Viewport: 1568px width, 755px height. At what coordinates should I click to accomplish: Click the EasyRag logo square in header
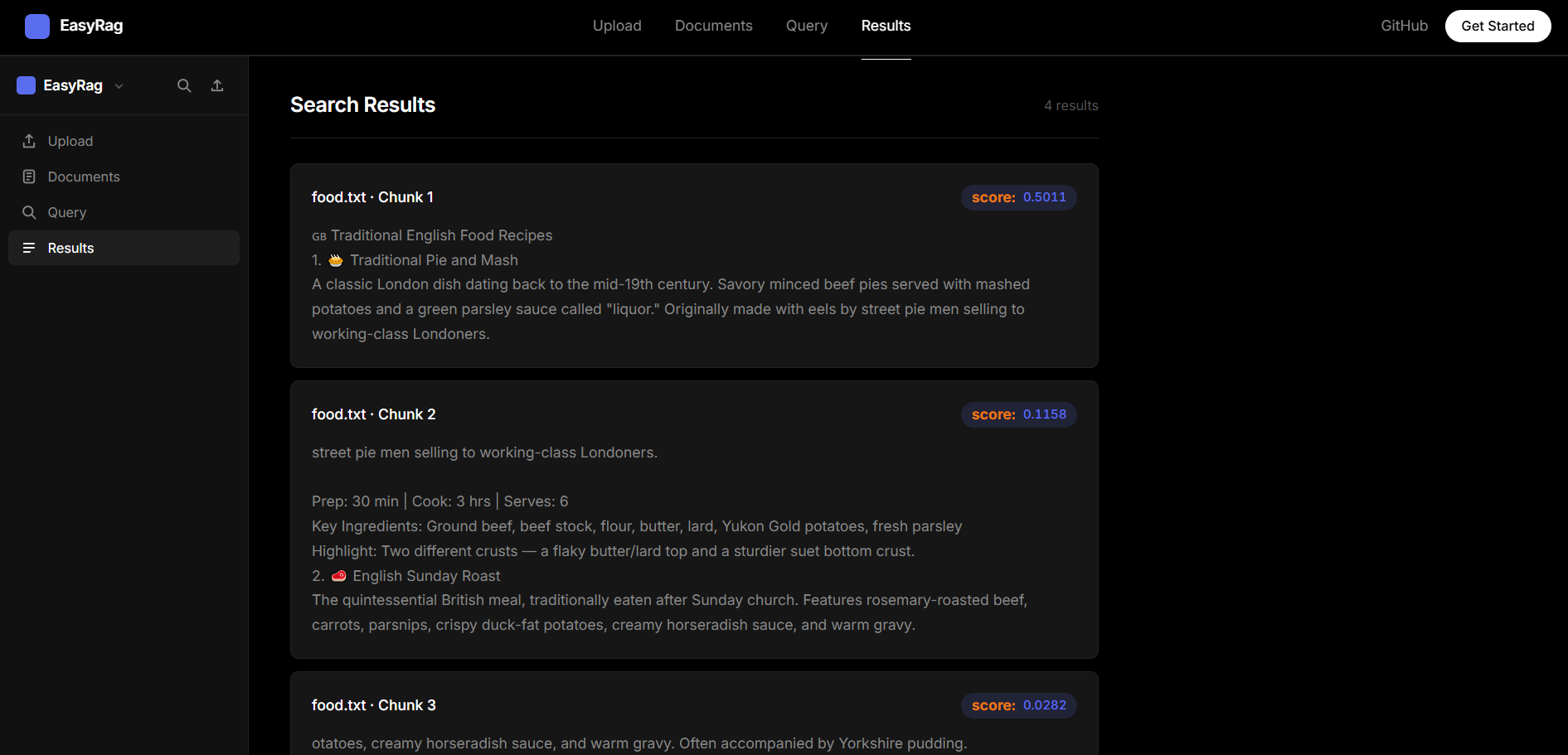37,27
